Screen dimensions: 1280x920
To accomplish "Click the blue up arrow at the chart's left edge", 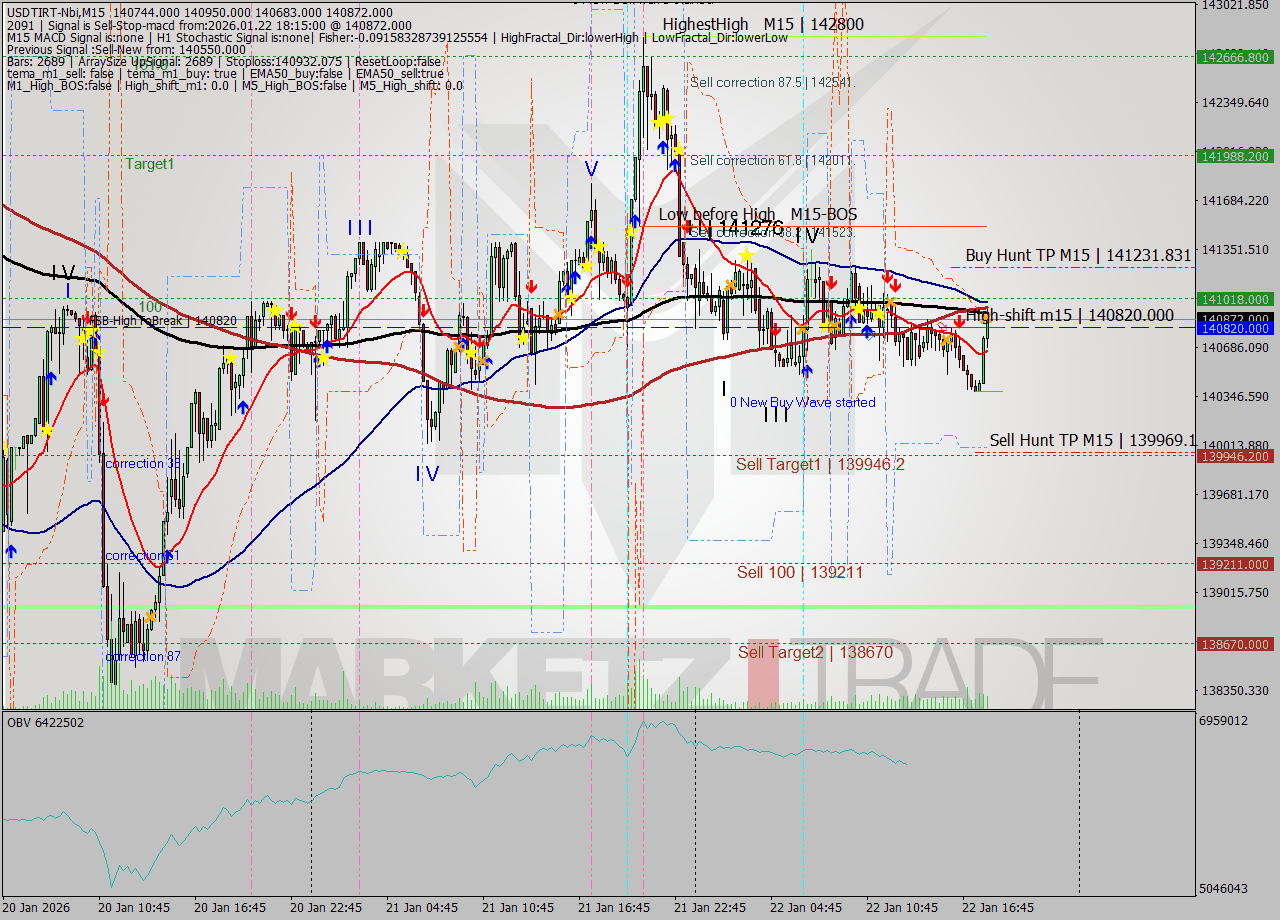I will [x=10, y=549].
